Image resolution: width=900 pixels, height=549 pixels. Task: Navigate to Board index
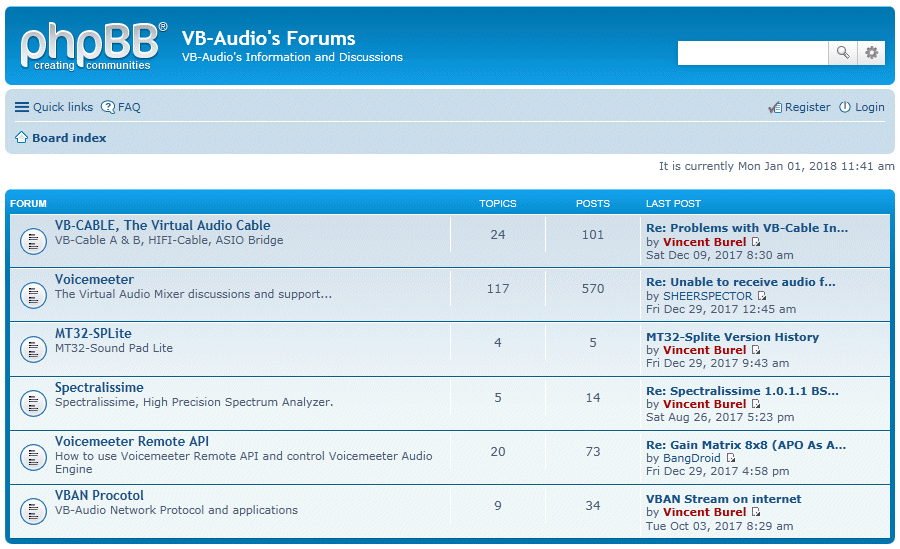(69, 138)
